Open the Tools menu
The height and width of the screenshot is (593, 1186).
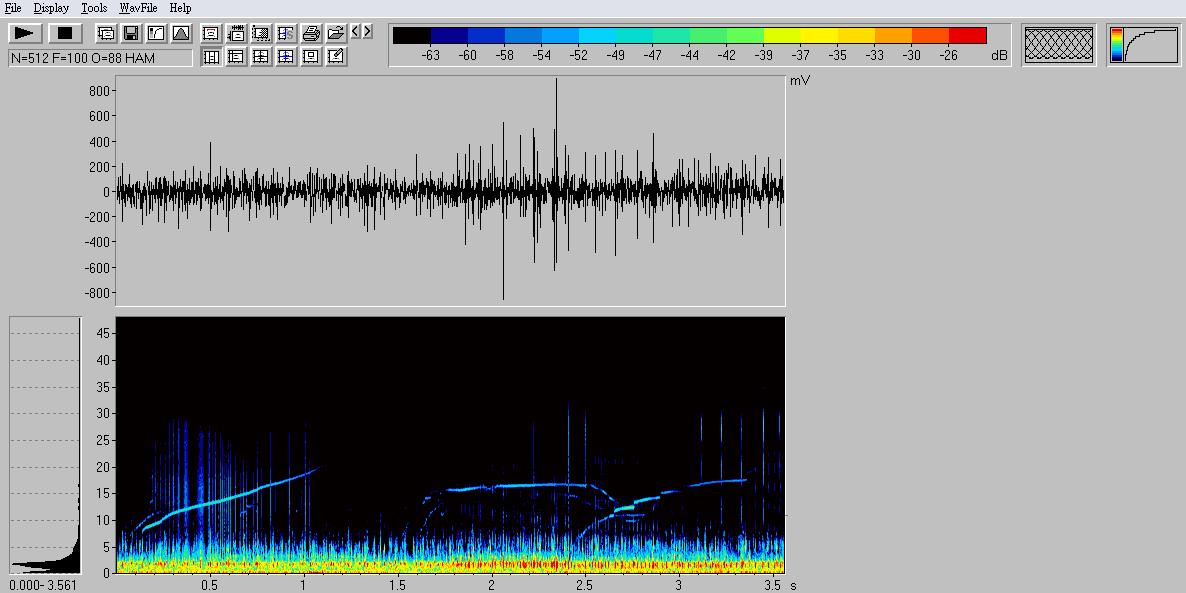point(94,8)
